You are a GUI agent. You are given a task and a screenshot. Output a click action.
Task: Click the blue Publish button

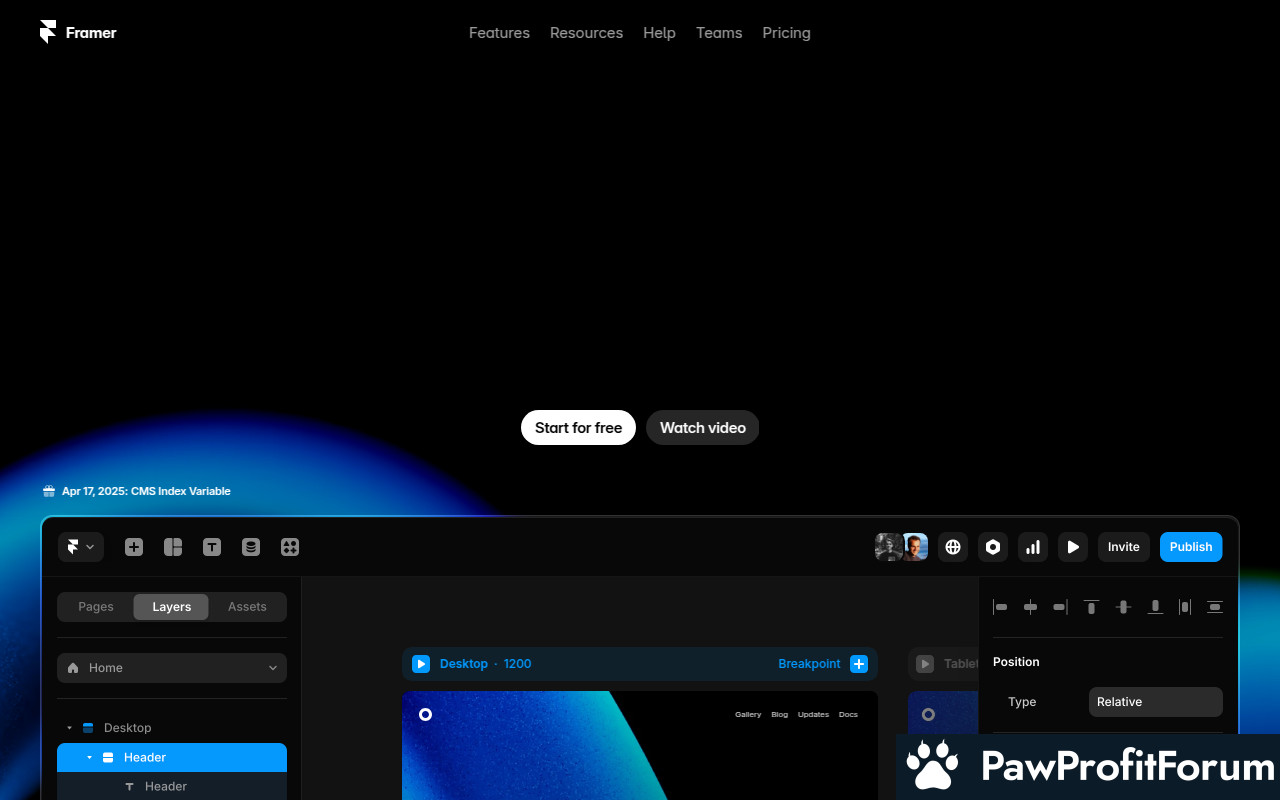(1191, 547)
